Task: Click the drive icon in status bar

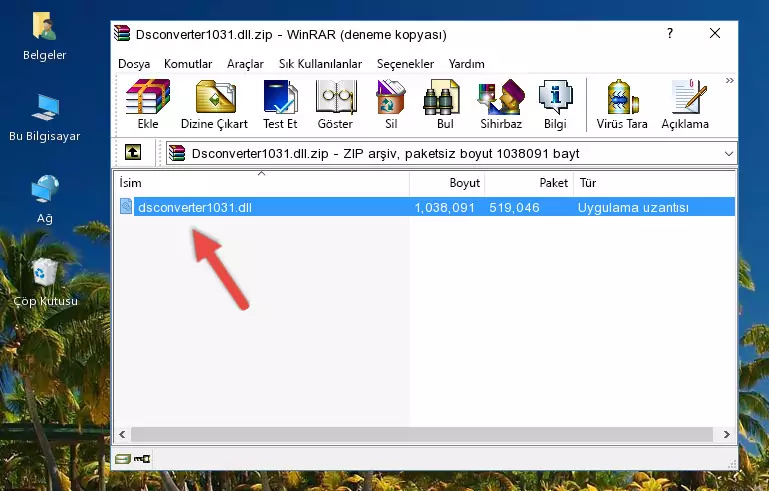Action: tap(123, 459)
